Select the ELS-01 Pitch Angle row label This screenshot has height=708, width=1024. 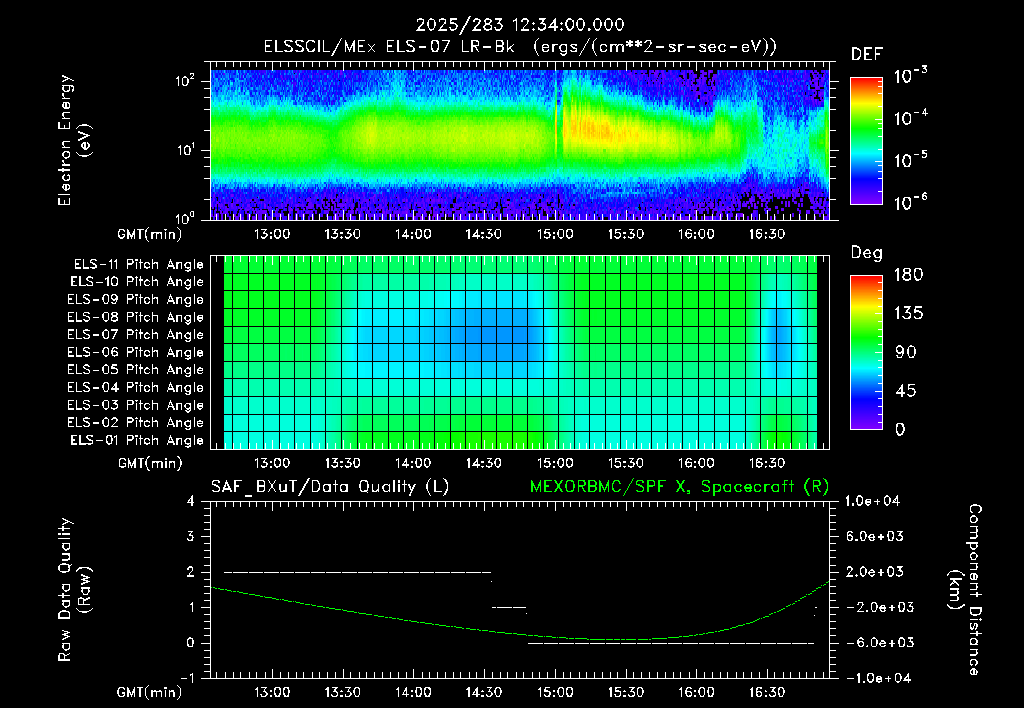pos(137,440)
